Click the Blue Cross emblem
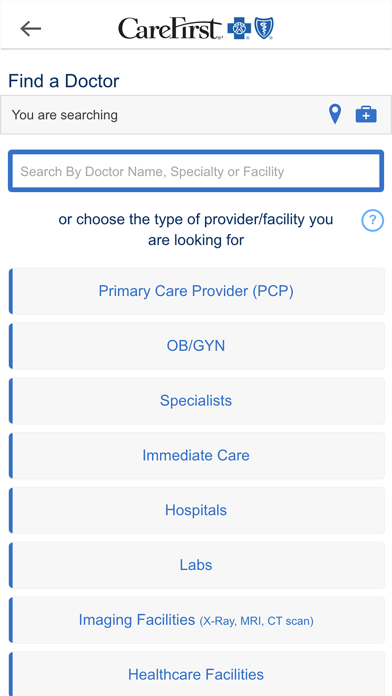The height and width of the screenshot is (696, 392). click(239, 28)
